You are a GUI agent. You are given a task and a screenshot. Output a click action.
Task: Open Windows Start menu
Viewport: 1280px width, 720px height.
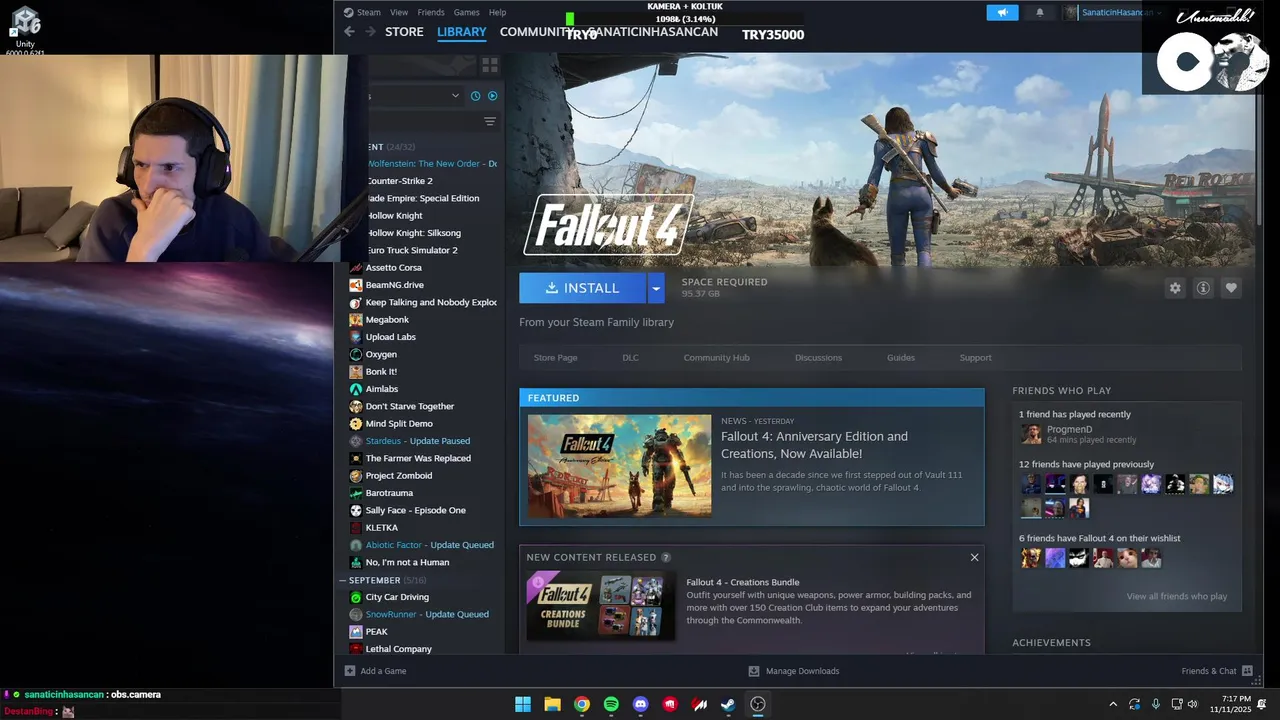(523, 704)
